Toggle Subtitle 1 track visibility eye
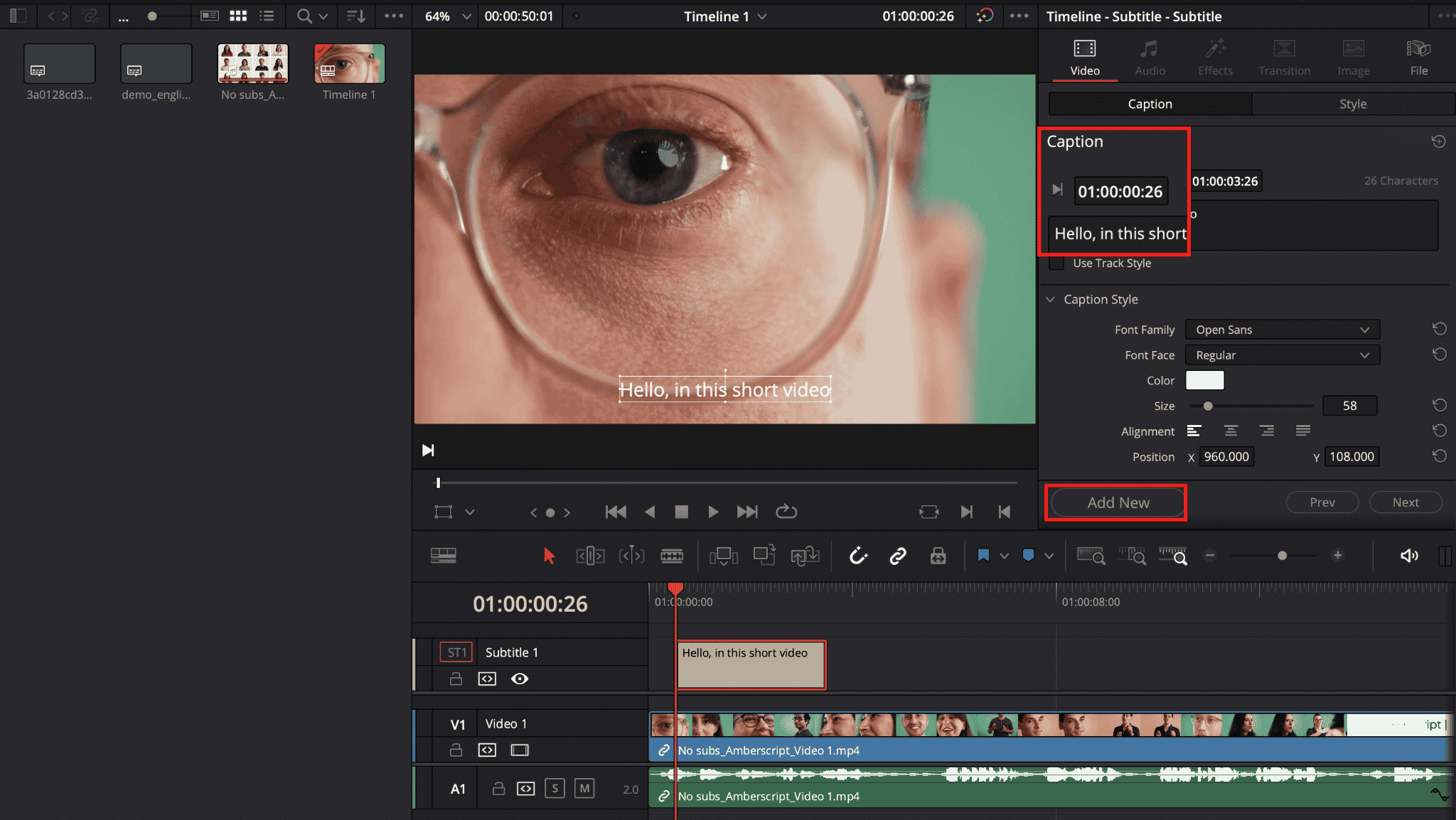Image resolution: width=1456 pixels, height=820 pixels. pyautogui.click(x=520, y=679)
